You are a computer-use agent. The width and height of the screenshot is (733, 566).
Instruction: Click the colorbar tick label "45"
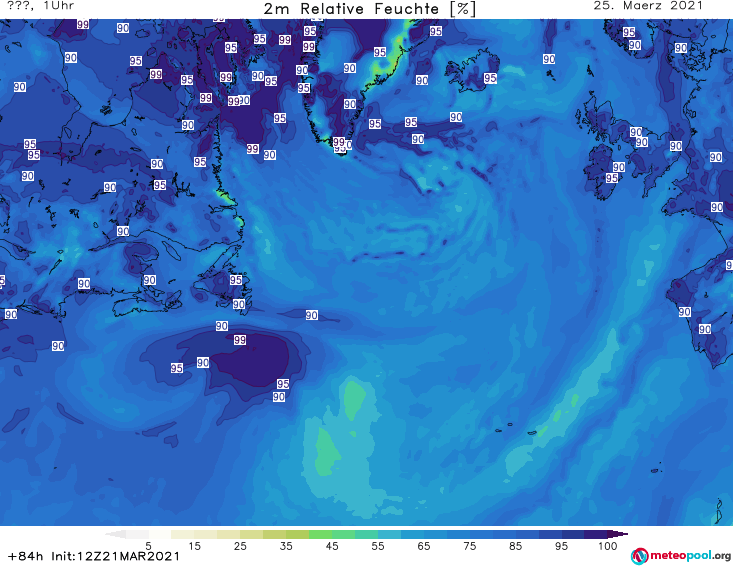331,546
